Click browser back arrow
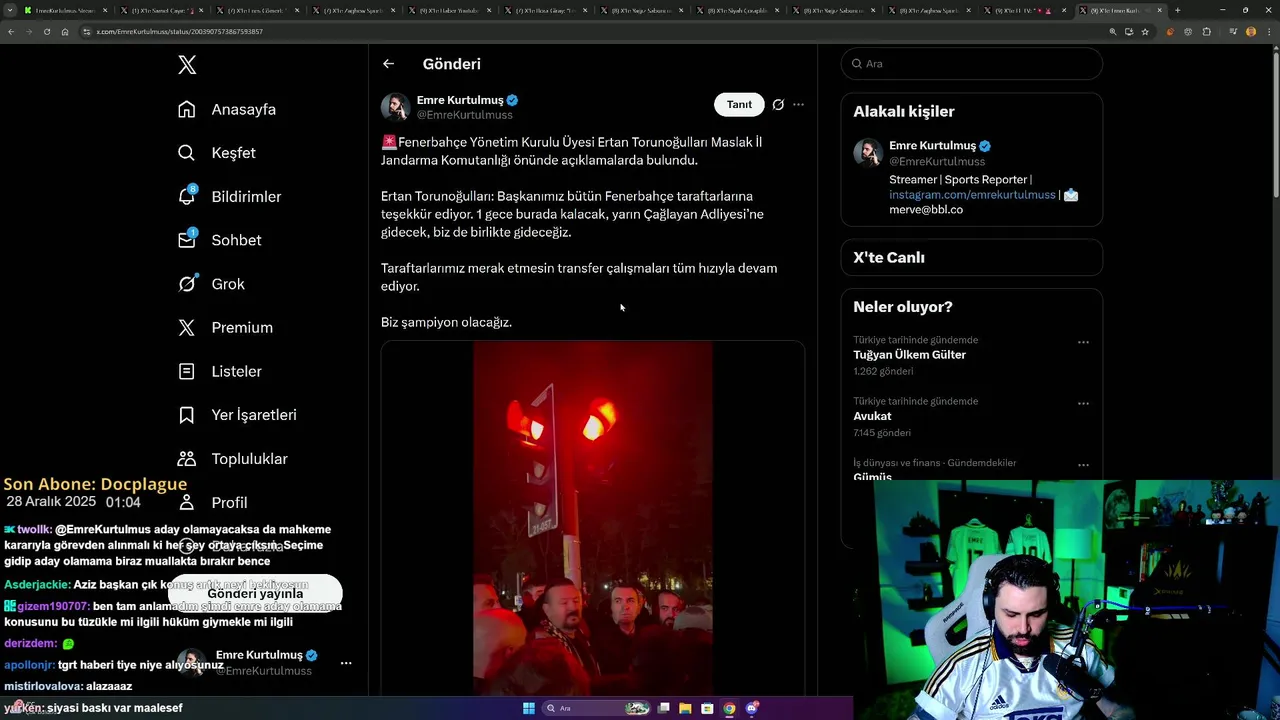The width and height of the screenshot is (1280, 720). 11,31
